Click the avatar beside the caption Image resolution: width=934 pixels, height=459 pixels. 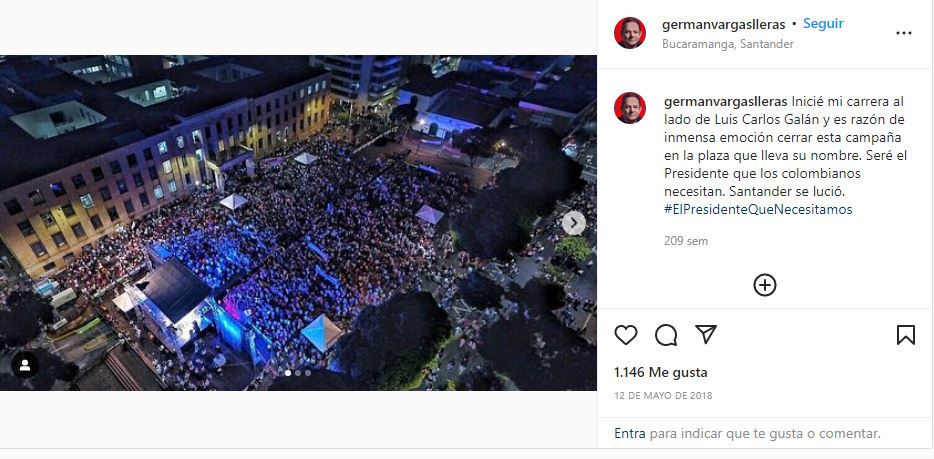630,108
